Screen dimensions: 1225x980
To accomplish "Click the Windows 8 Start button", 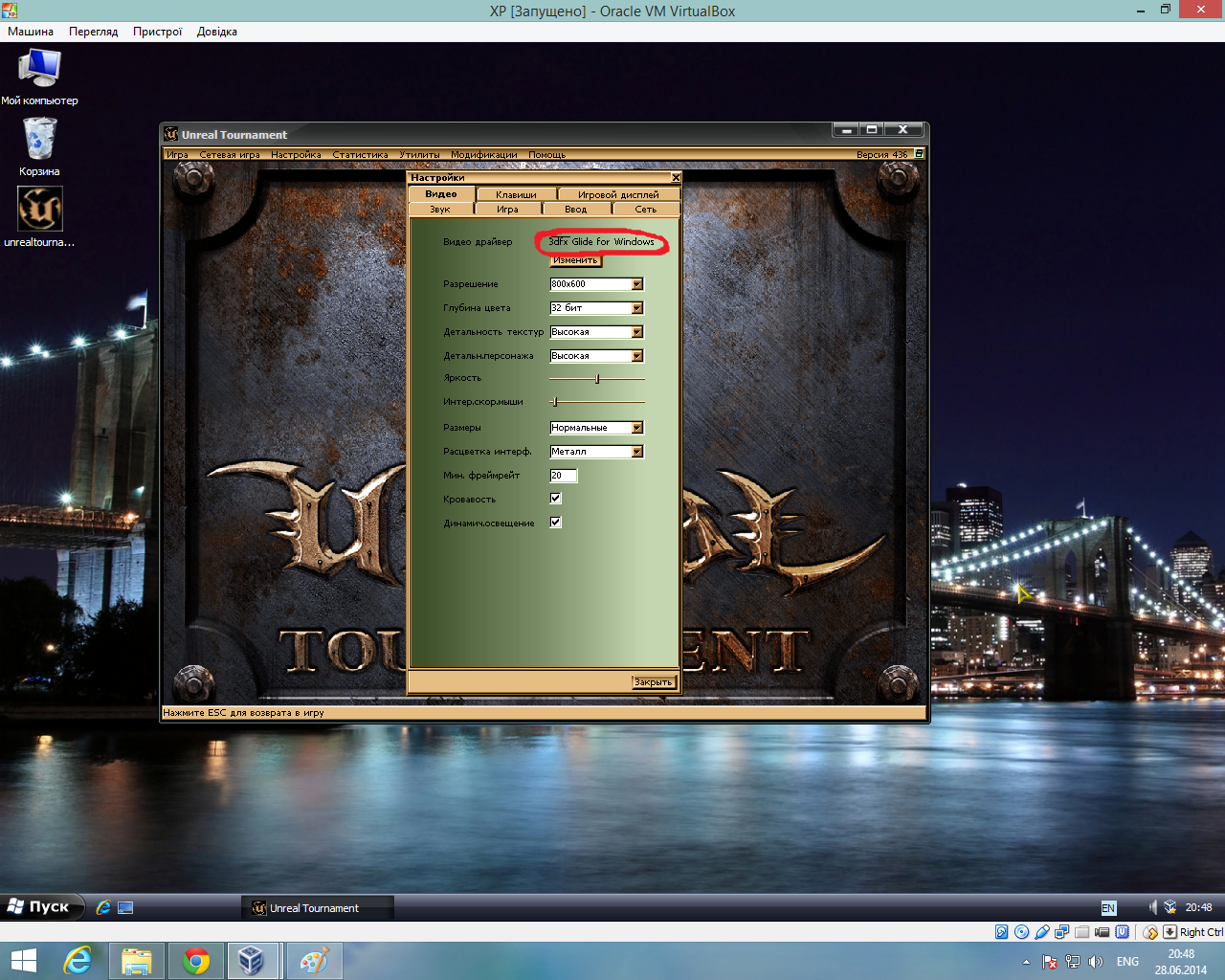I will (x=23, y=961).
